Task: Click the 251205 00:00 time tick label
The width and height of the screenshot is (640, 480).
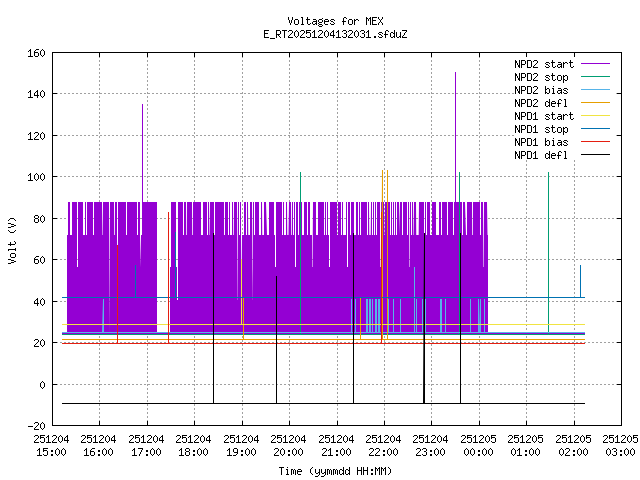Action: pyautogui.click(x=478, y=445)
